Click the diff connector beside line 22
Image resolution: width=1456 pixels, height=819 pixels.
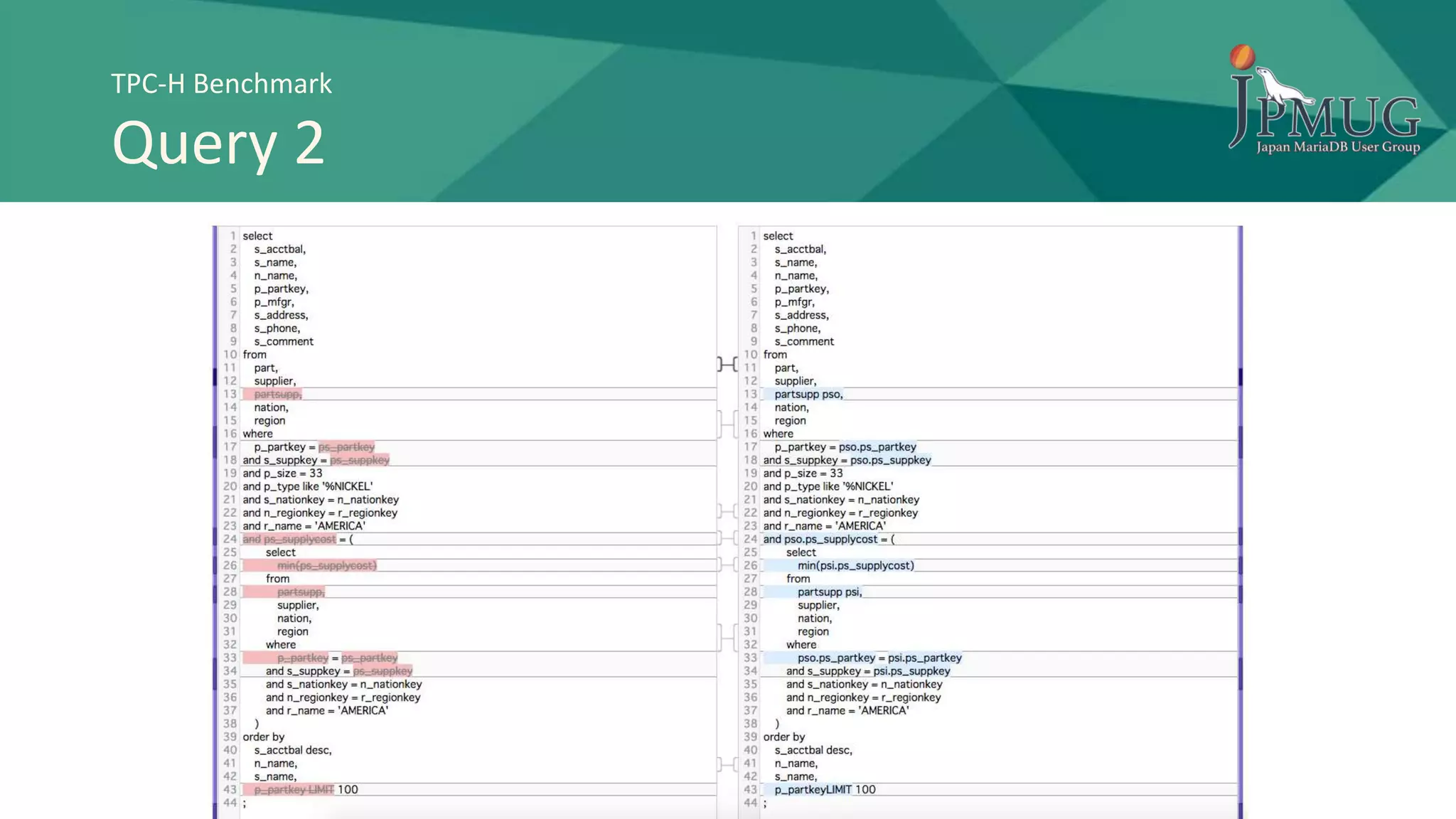727,511
